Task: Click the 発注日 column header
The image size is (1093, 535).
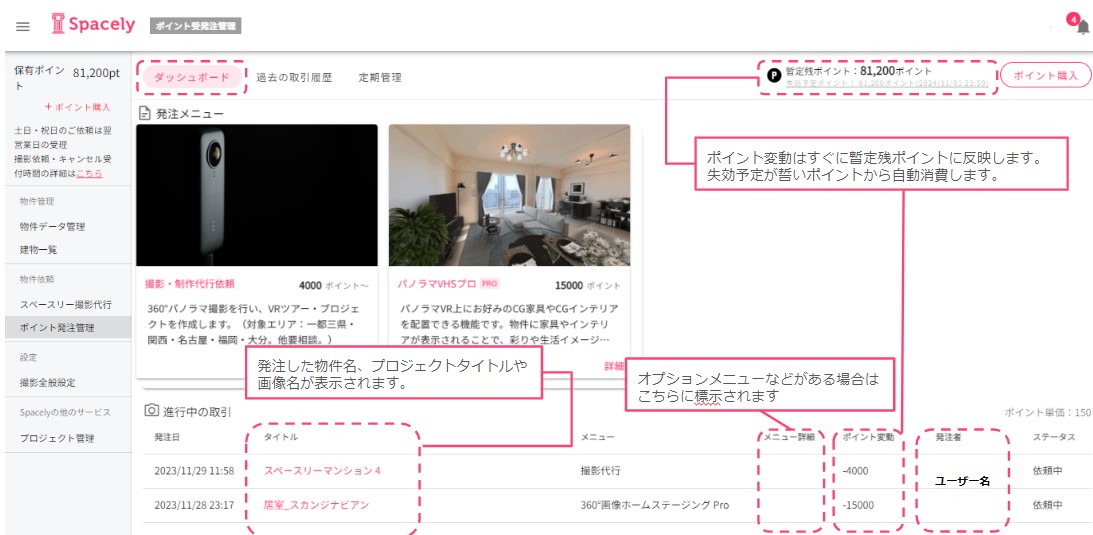Action: pyautogui.click(x=167, y=437)
